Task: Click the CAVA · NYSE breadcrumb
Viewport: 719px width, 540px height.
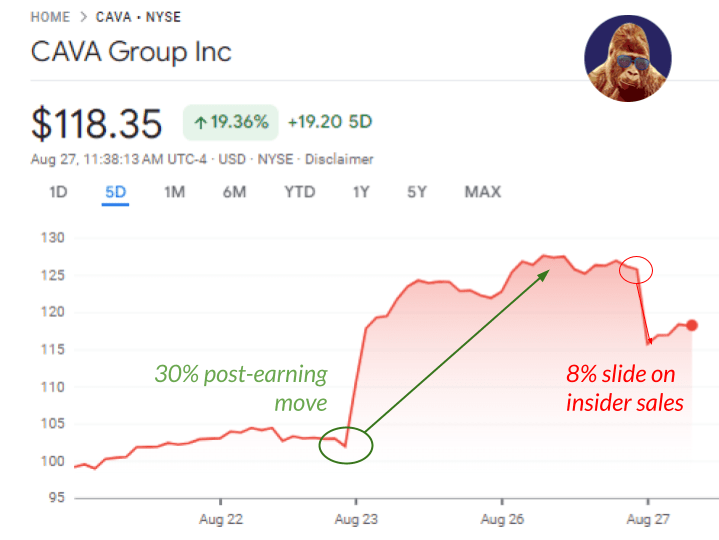Action: tap(136, 17)
